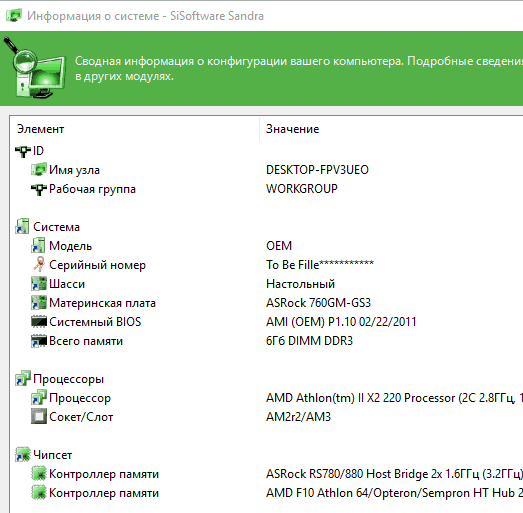Click the To Be Fille serial value
The height and width of the screenshot is (513, 523).
tap(320, 265)
